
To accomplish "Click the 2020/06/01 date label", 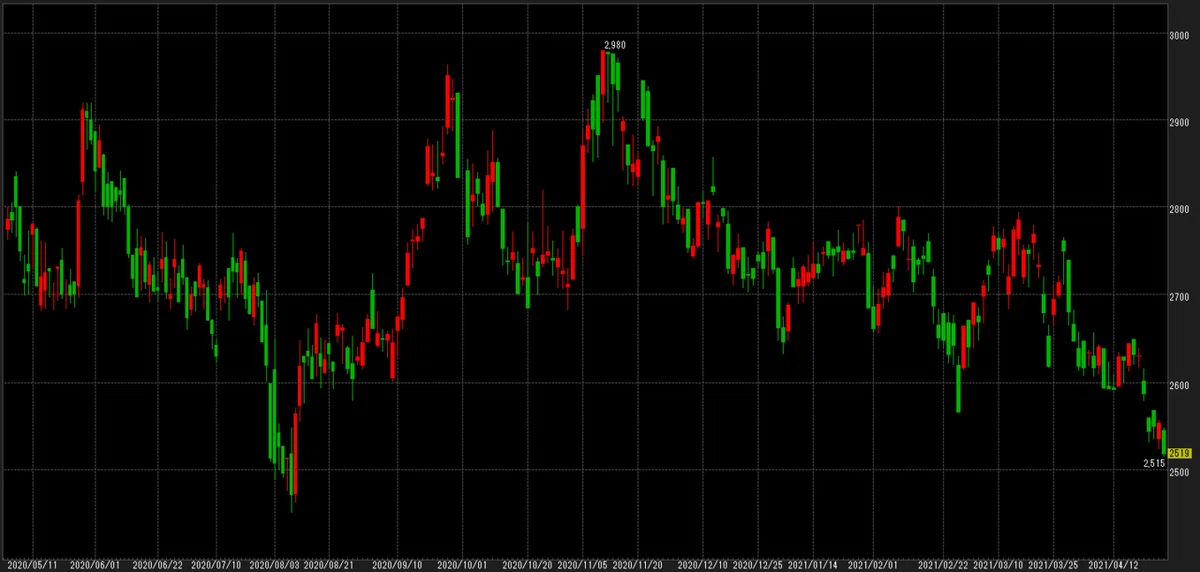I will [x=94, y=565].
